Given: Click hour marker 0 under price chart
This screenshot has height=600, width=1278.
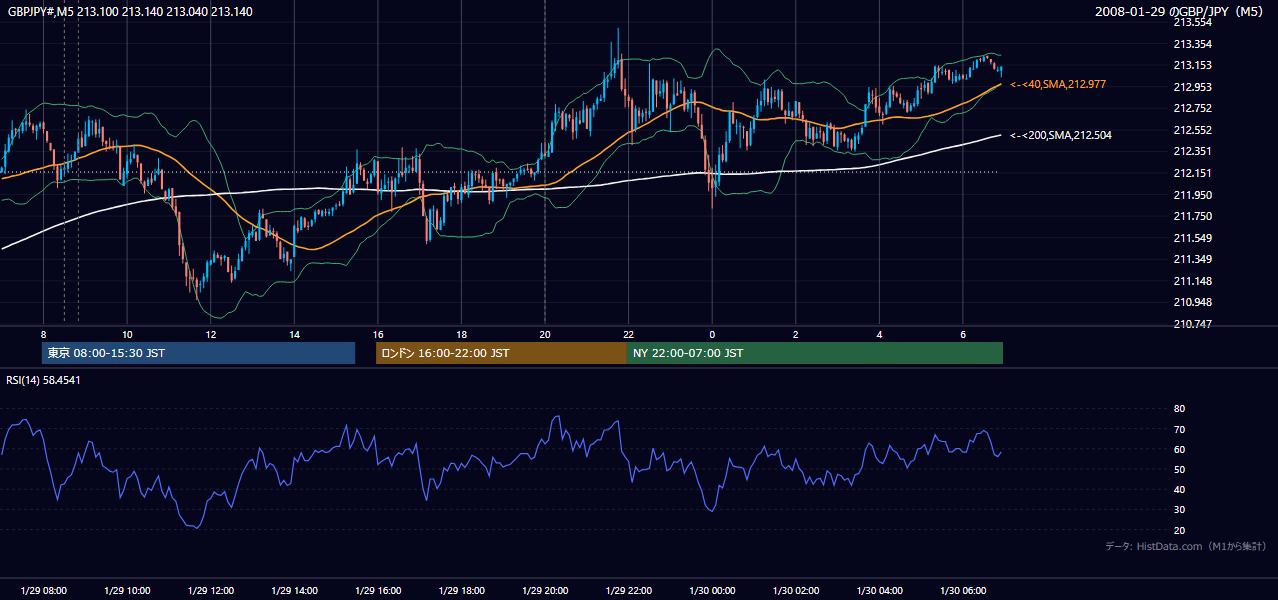Looking at the screenshot, I should [x=711, y=334].
